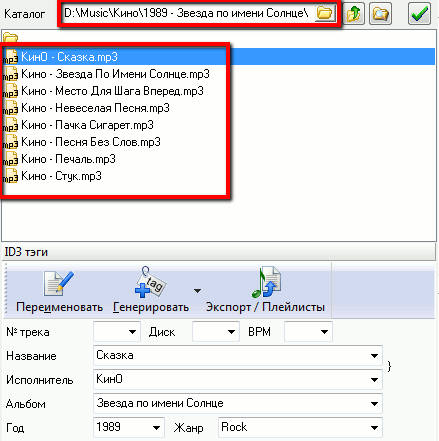Viewport: 439px width, 441px height.
Task: Click the mp3 icon next to Кино - Стук.mp3
Action: 10,176
